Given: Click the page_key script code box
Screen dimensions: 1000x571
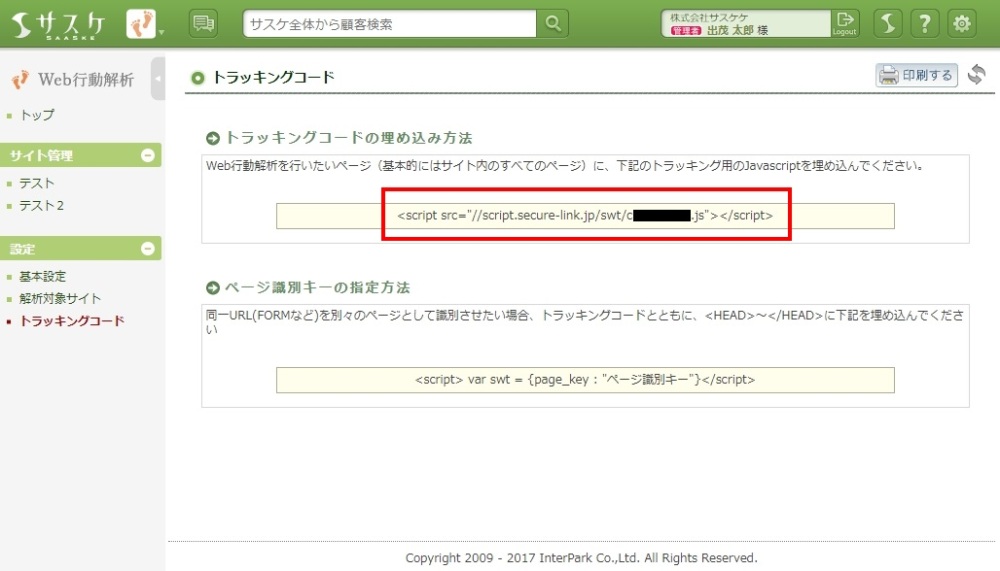Looking at the screenshot, I should coord(585,380).
